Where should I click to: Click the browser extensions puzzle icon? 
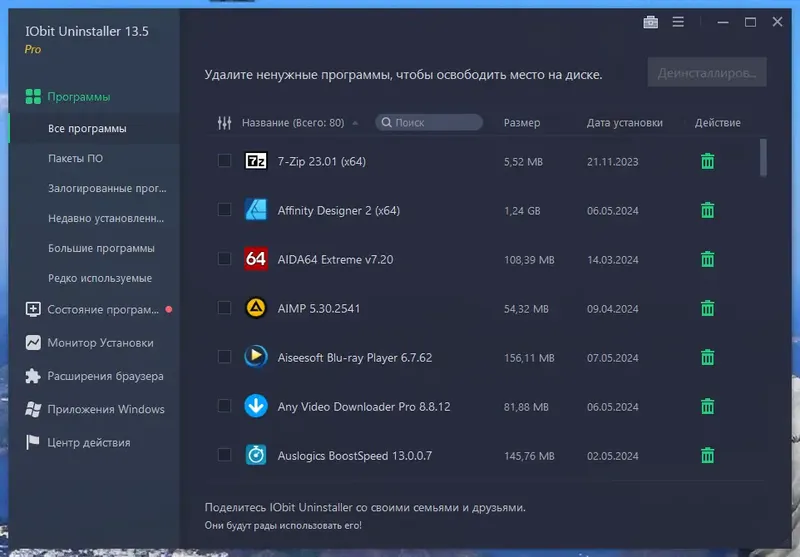tap(33, 376)
